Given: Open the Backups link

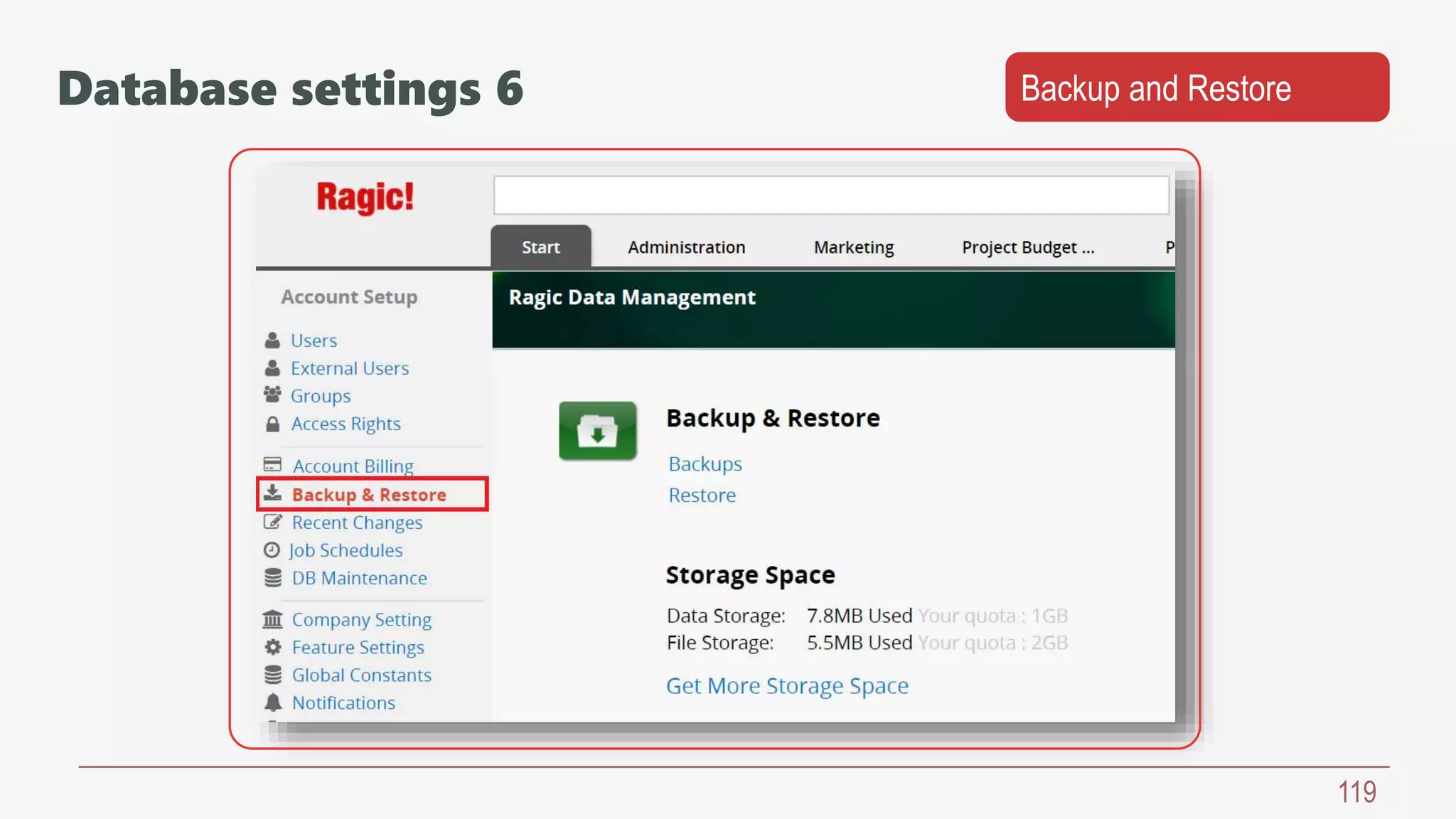Looking at the screenshot, I should pyautogui.click(x=705, y=464).
